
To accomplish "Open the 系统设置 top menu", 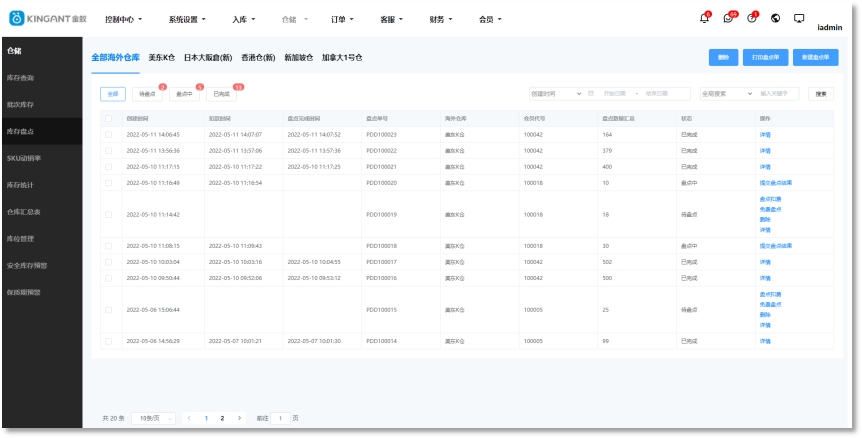I will 189,19.
